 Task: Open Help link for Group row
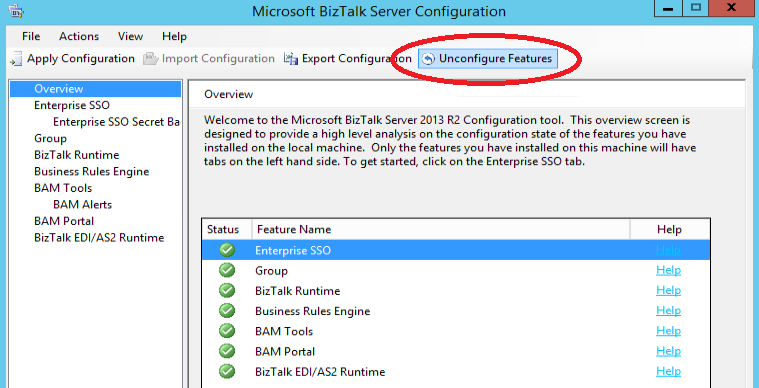(668, 270)
